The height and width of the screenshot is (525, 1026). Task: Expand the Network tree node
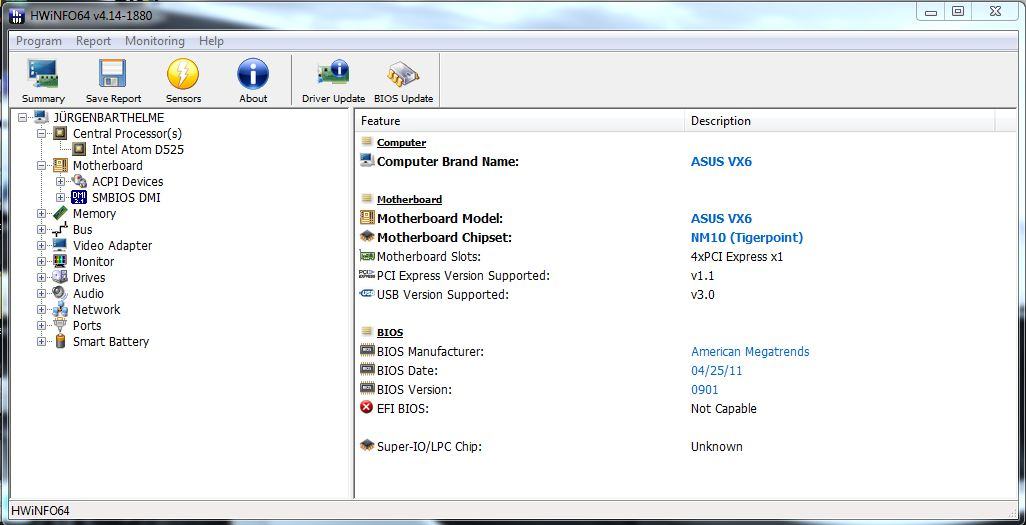tap(42, 310)
